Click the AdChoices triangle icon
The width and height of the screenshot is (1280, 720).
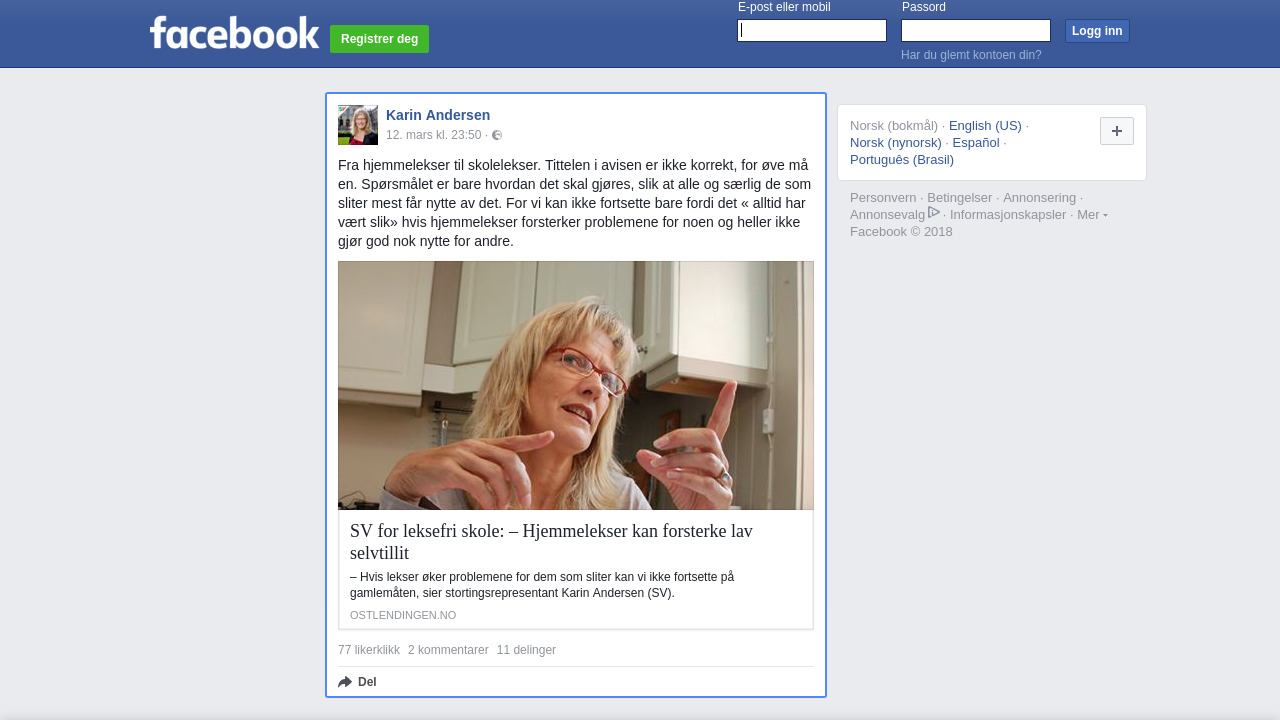934,212
